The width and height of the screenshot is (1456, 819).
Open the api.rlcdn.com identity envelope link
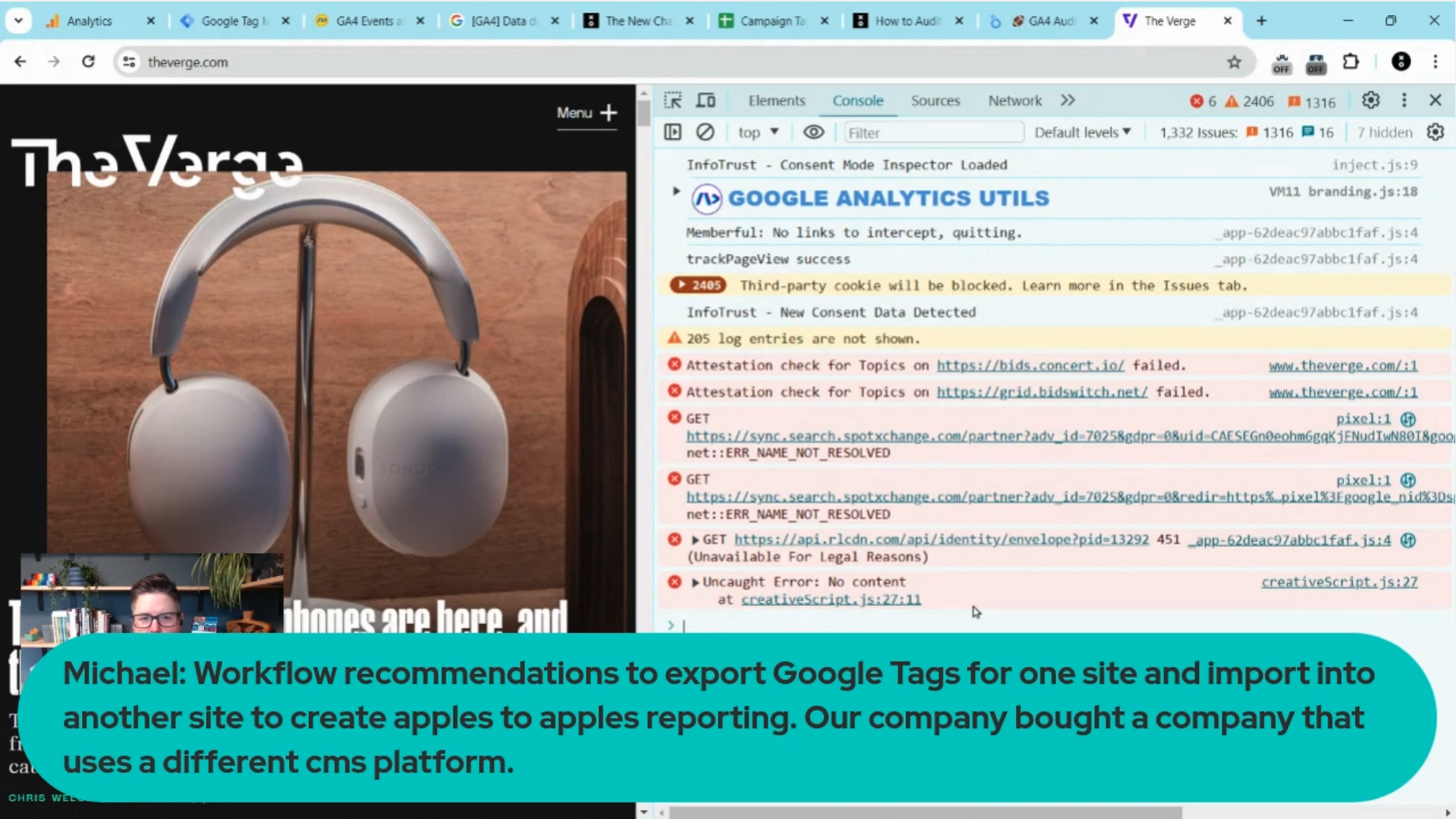click(941, 540)
